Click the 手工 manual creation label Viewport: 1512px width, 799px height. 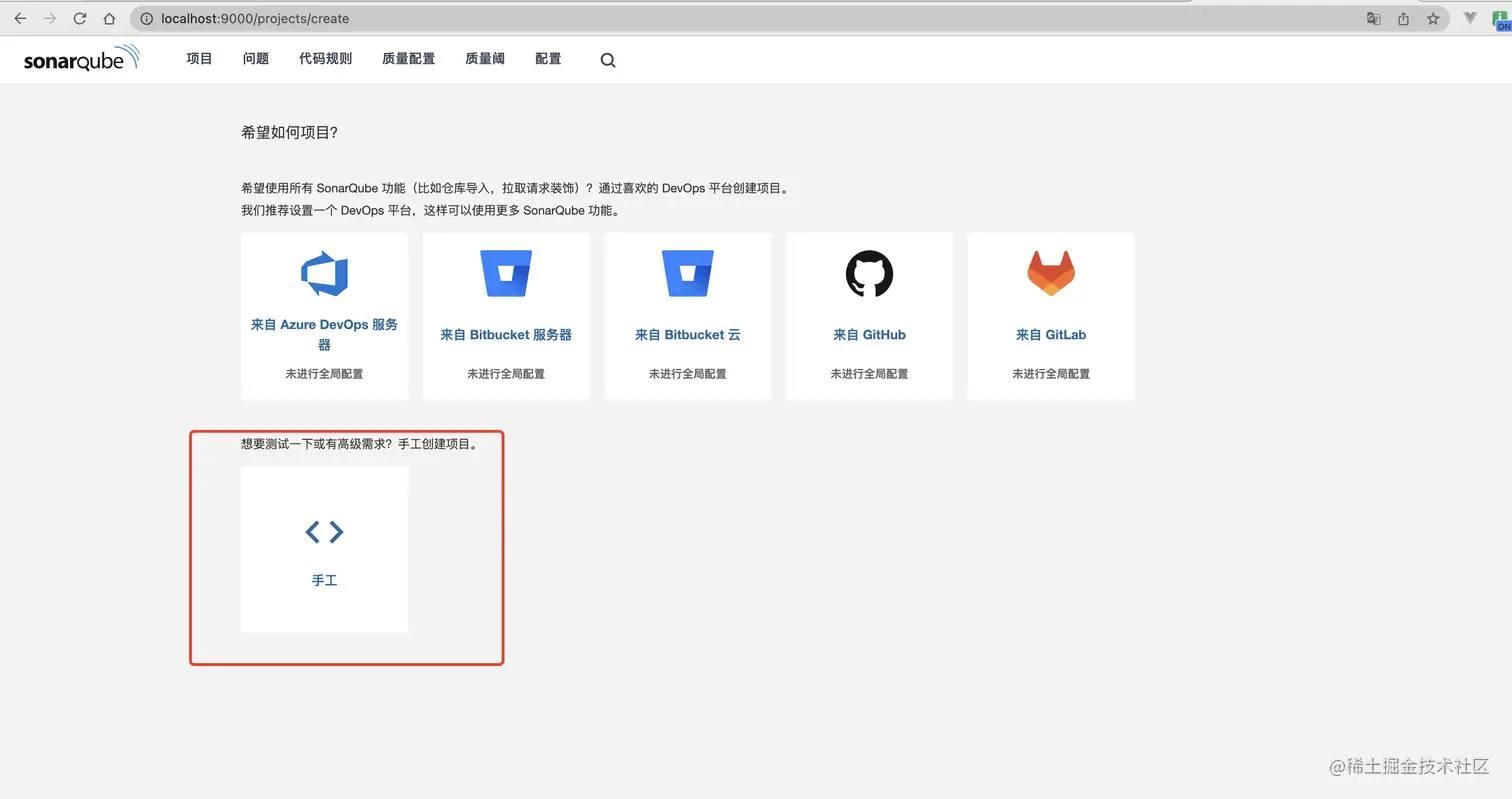pyautogui.click(x=324, y=580)
